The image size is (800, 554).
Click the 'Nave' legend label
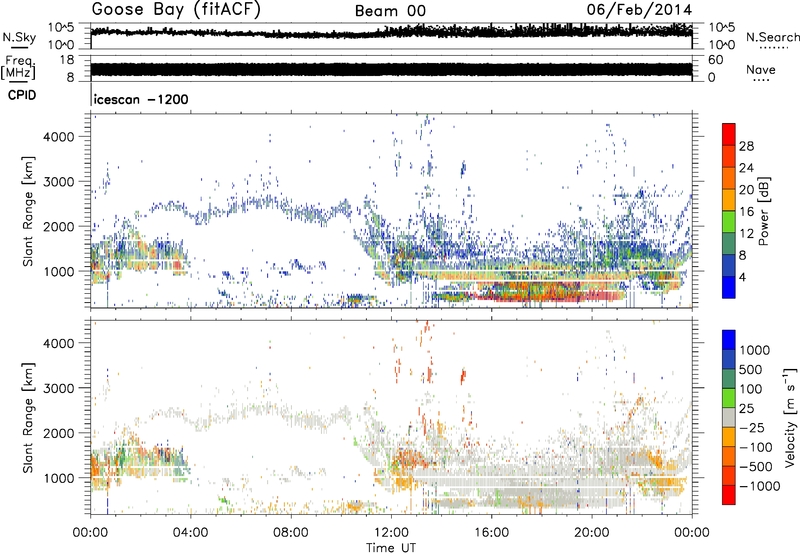(x=761, y=69)
